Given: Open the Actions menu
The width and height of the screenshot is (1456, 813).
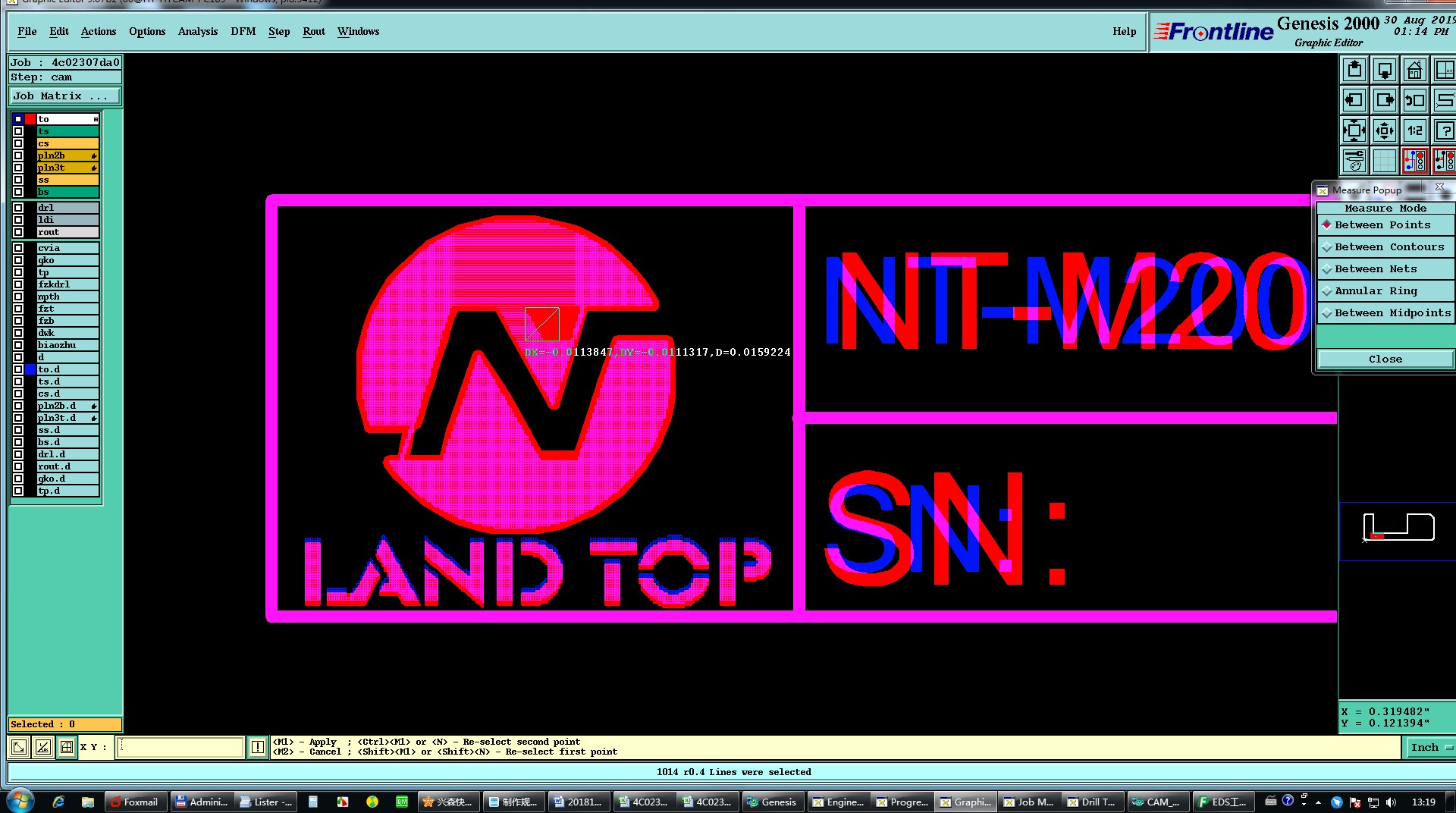Looking at the screenshot, I should click(x=99, y=31).
